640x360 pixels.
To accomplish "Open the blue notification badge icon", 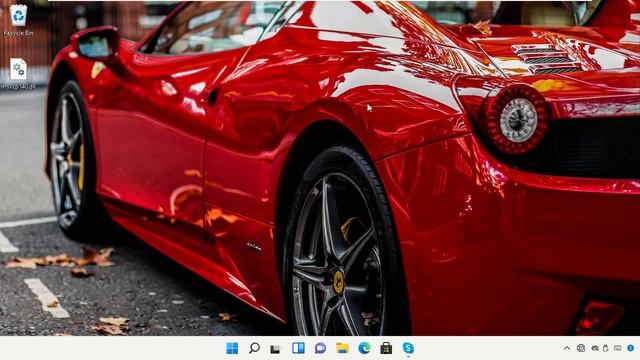I will pyautogui.click(x=631, y=348).
